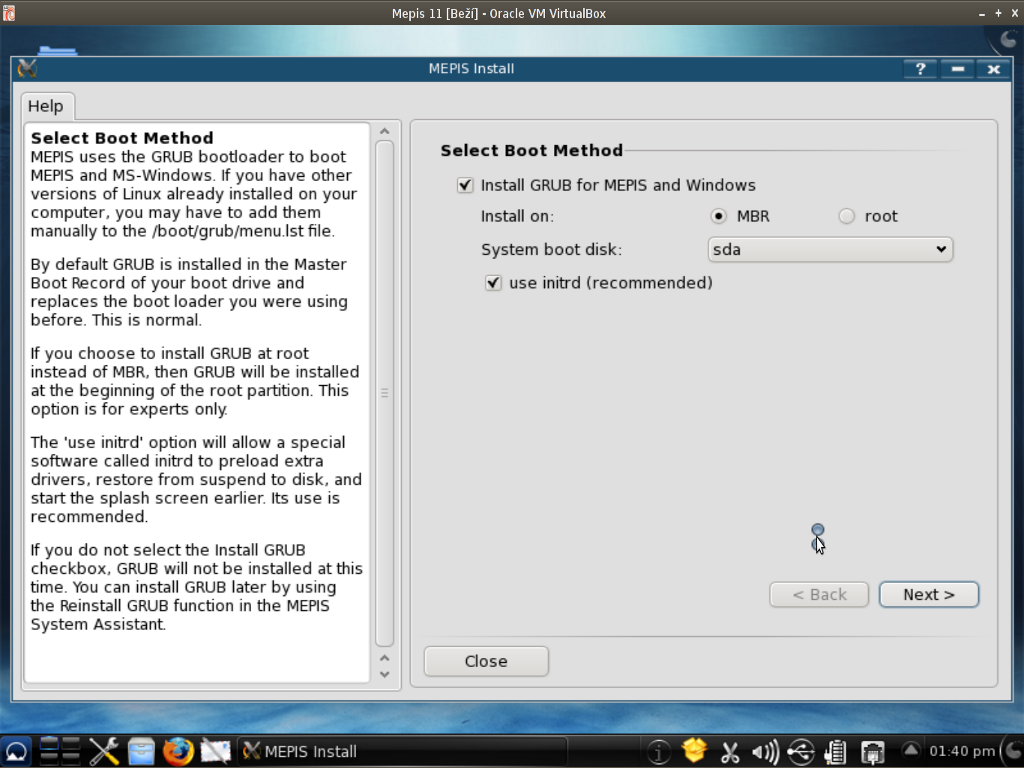This screenshot has height=768, width=1024.
Task: Click the volume speaker tray icon
Action: (x=765, y=752)
